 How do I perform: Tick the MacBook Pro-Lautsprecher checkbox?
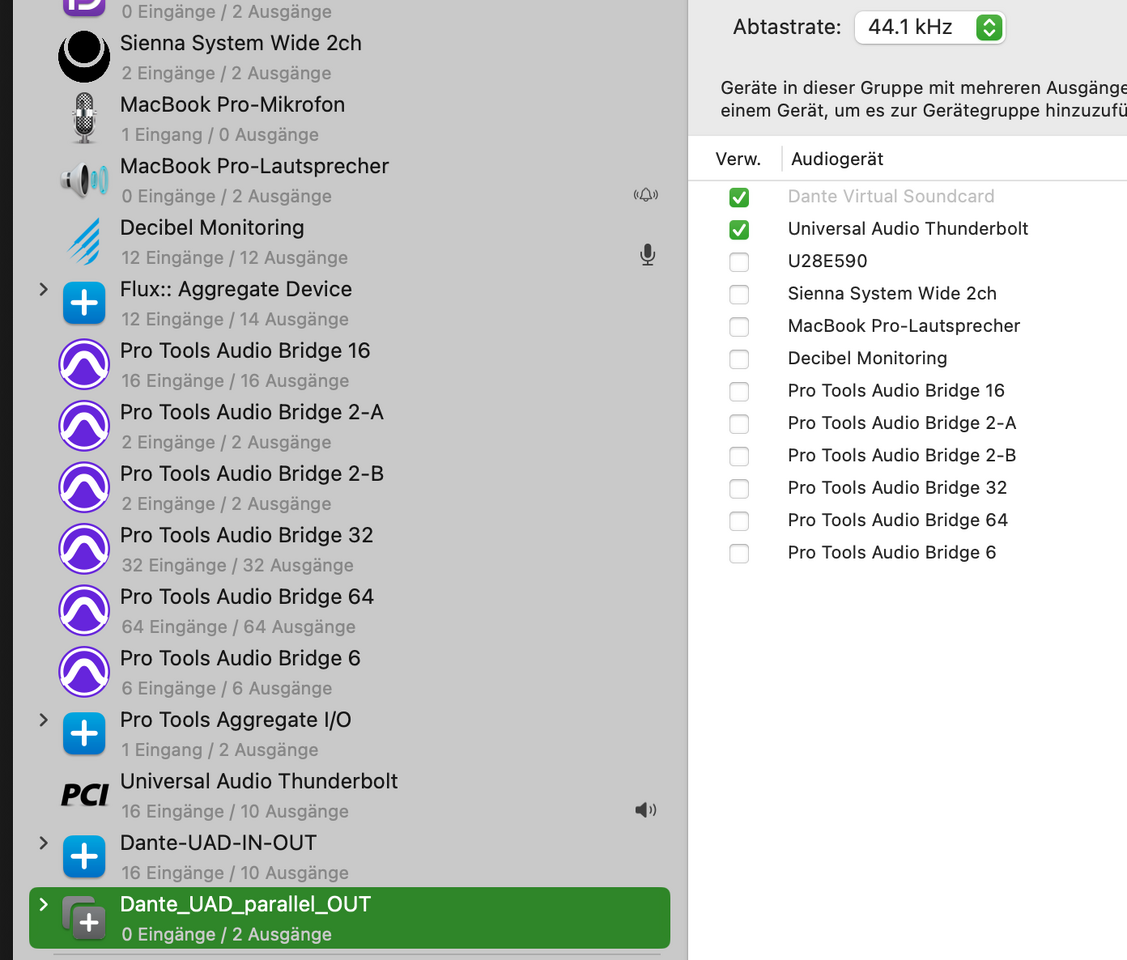739,326
